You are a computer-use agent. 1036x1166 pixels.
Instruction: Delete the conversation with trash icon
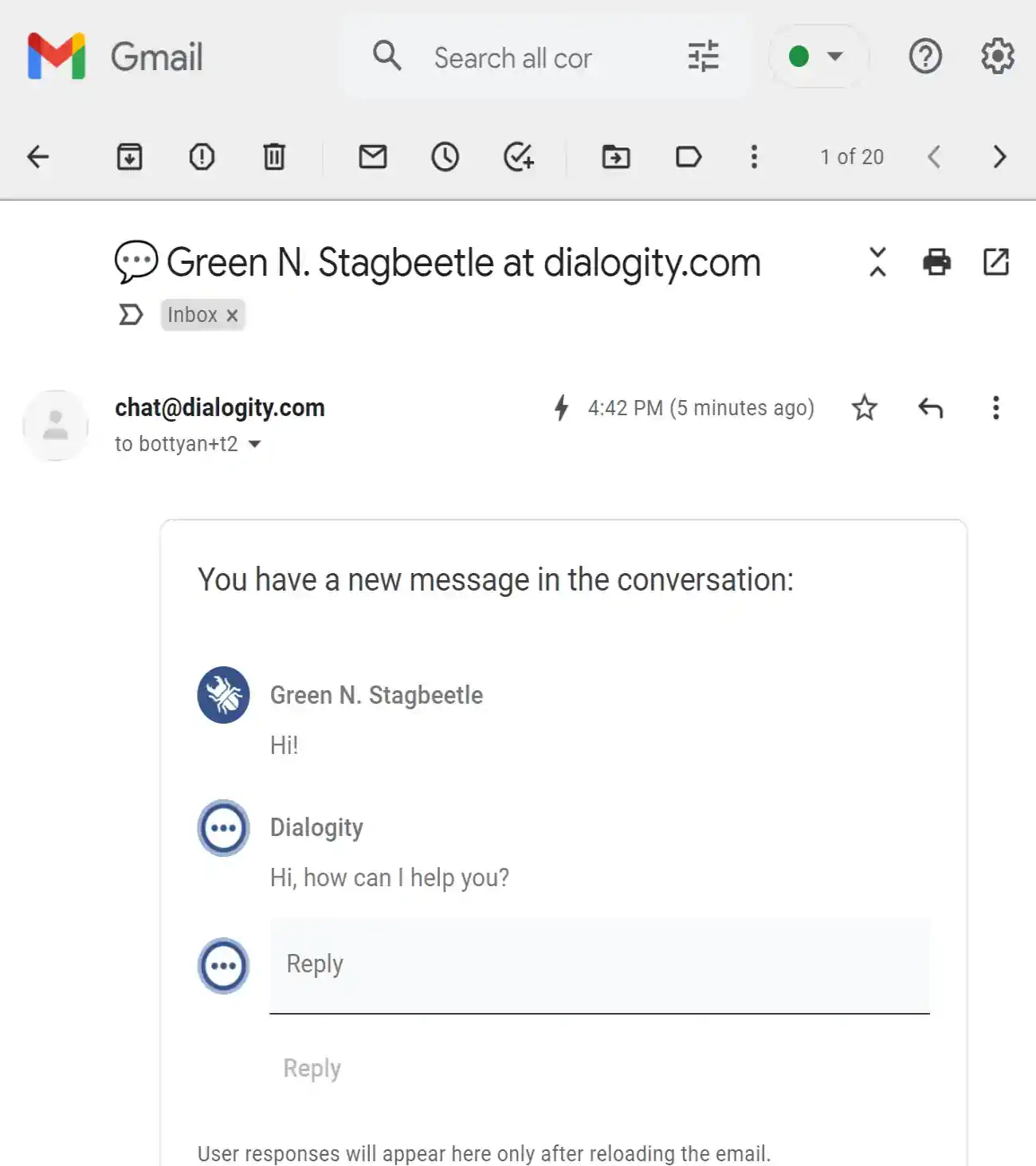274,156
